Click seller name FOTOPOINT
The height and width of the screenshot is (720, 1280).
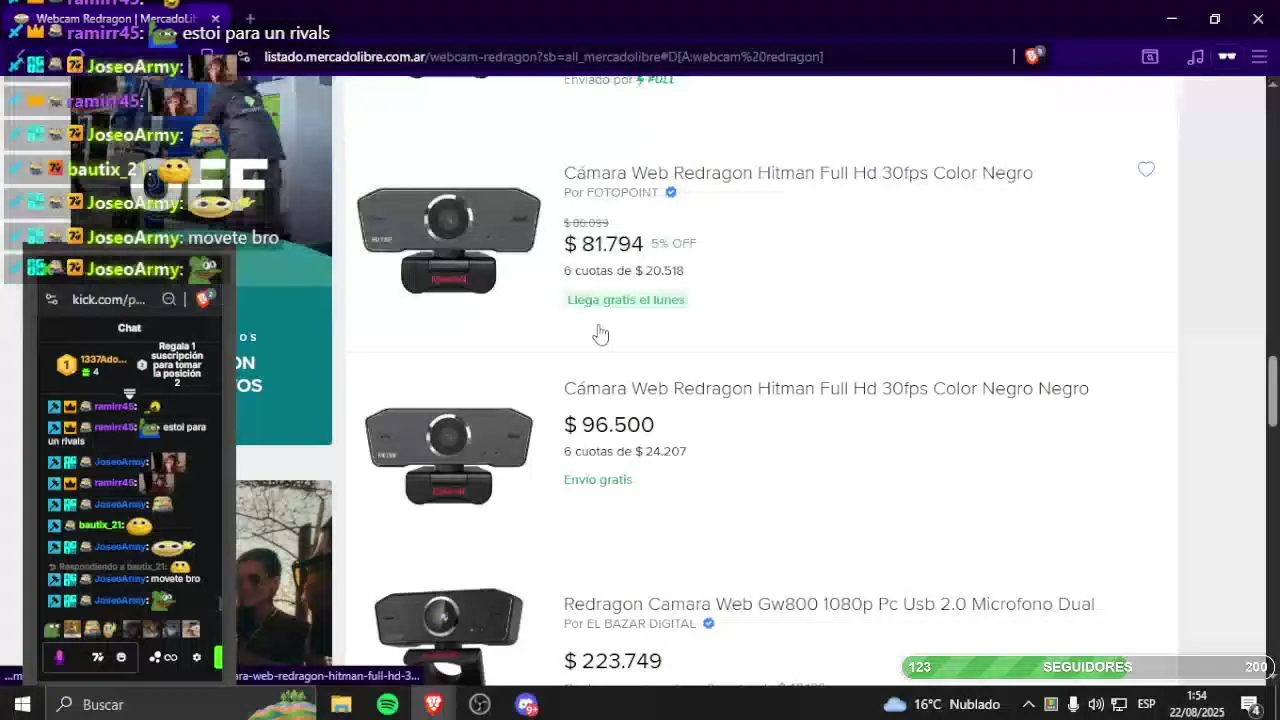[622, 192]
